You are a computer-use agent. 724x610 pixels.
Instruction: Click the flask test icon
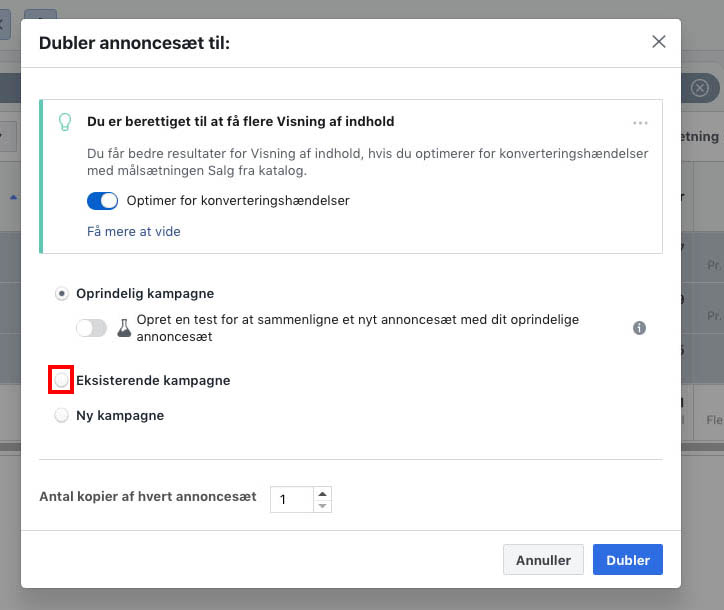coord(125,328)
